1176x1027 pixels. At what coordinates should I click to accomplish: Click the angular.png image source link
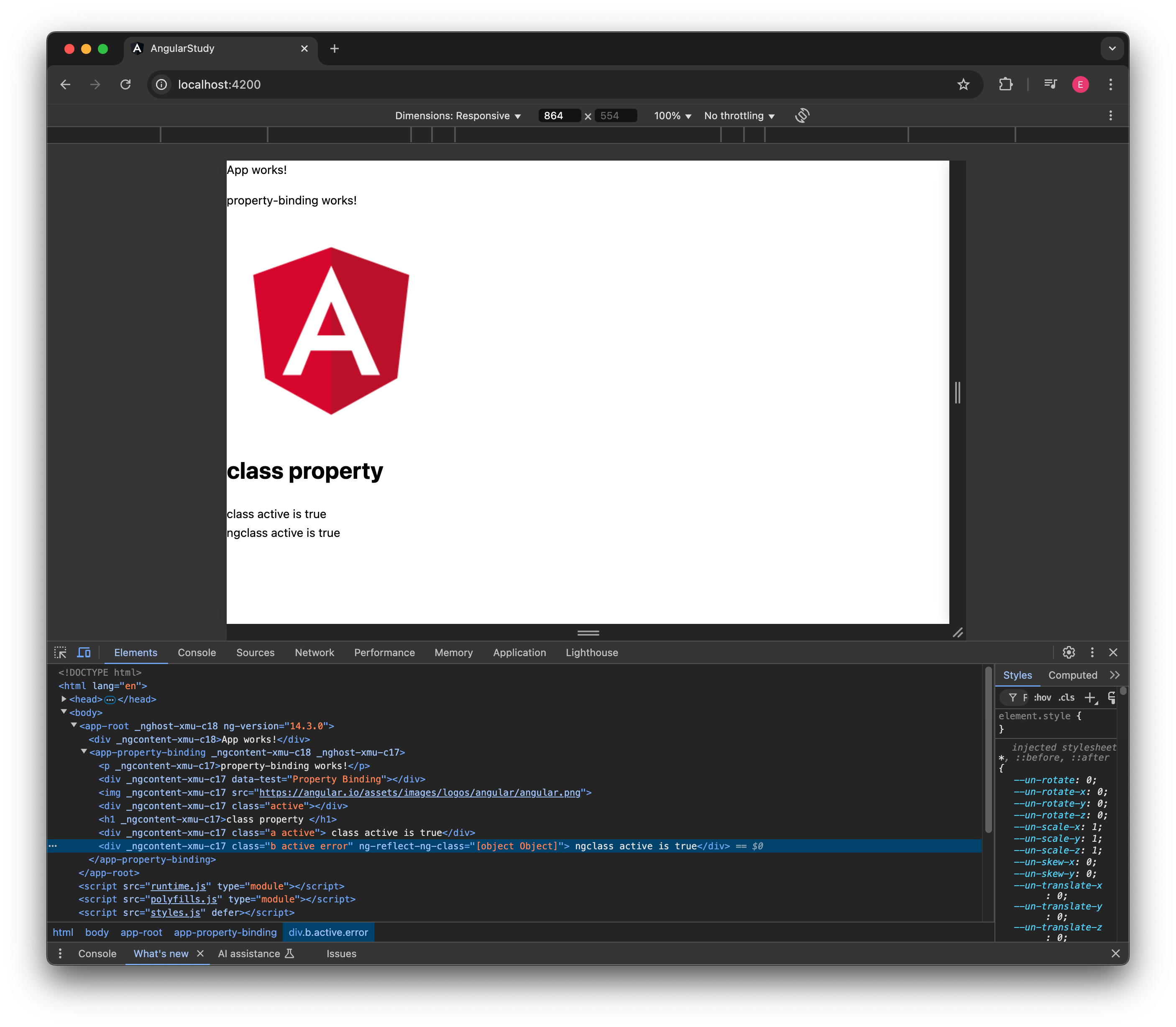tap(419, 792)
